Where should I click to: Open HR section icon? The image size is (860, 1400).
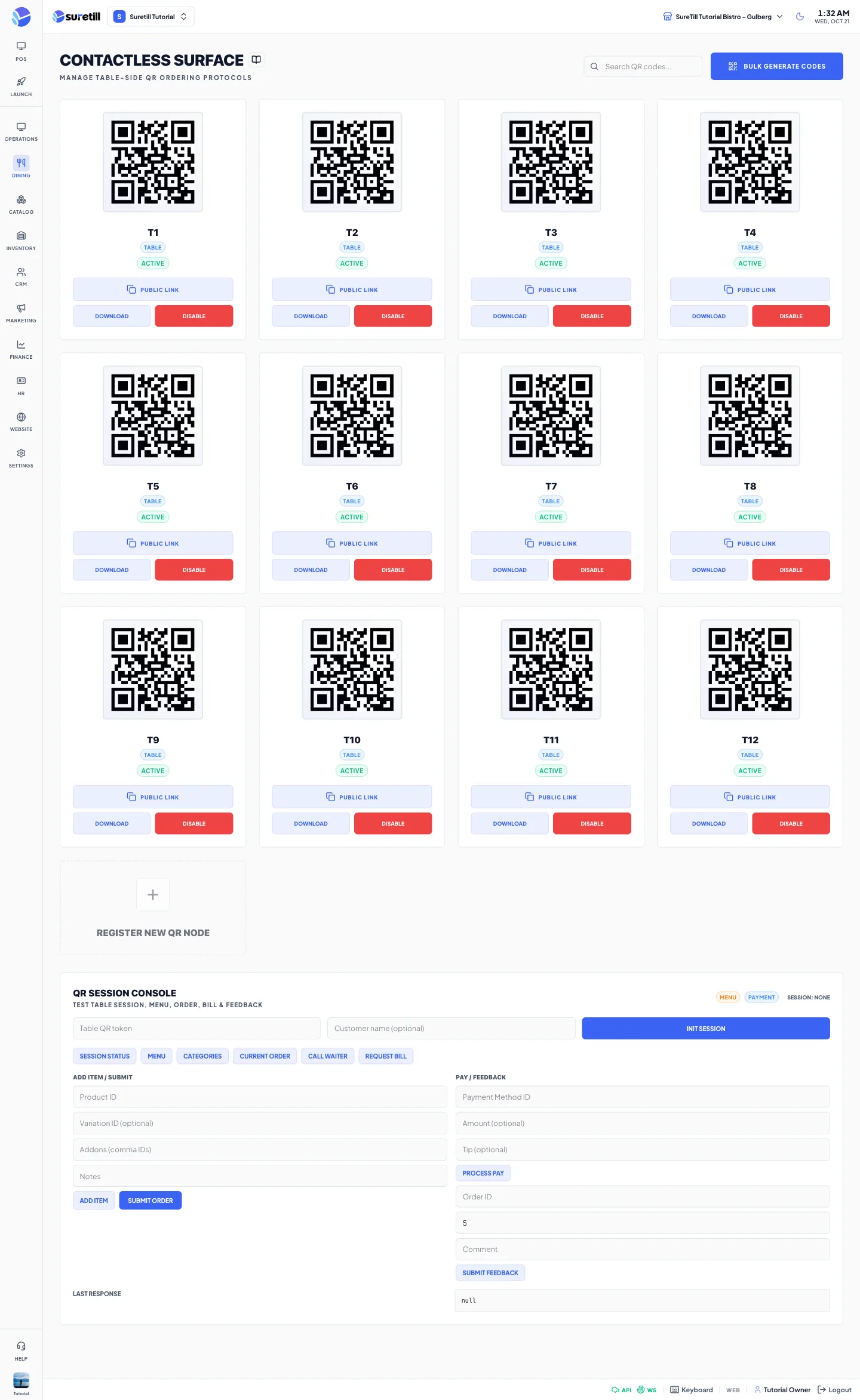21,386
